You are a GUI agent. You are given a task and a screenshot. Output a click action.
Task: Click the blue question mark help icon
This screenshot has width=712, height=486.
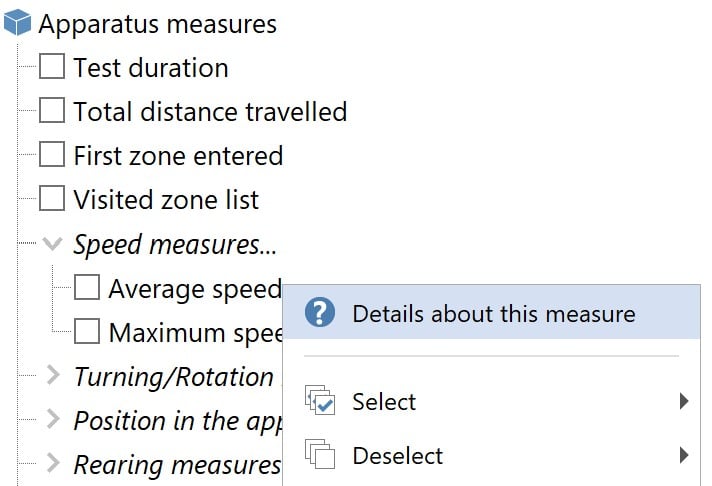(320, 313)
